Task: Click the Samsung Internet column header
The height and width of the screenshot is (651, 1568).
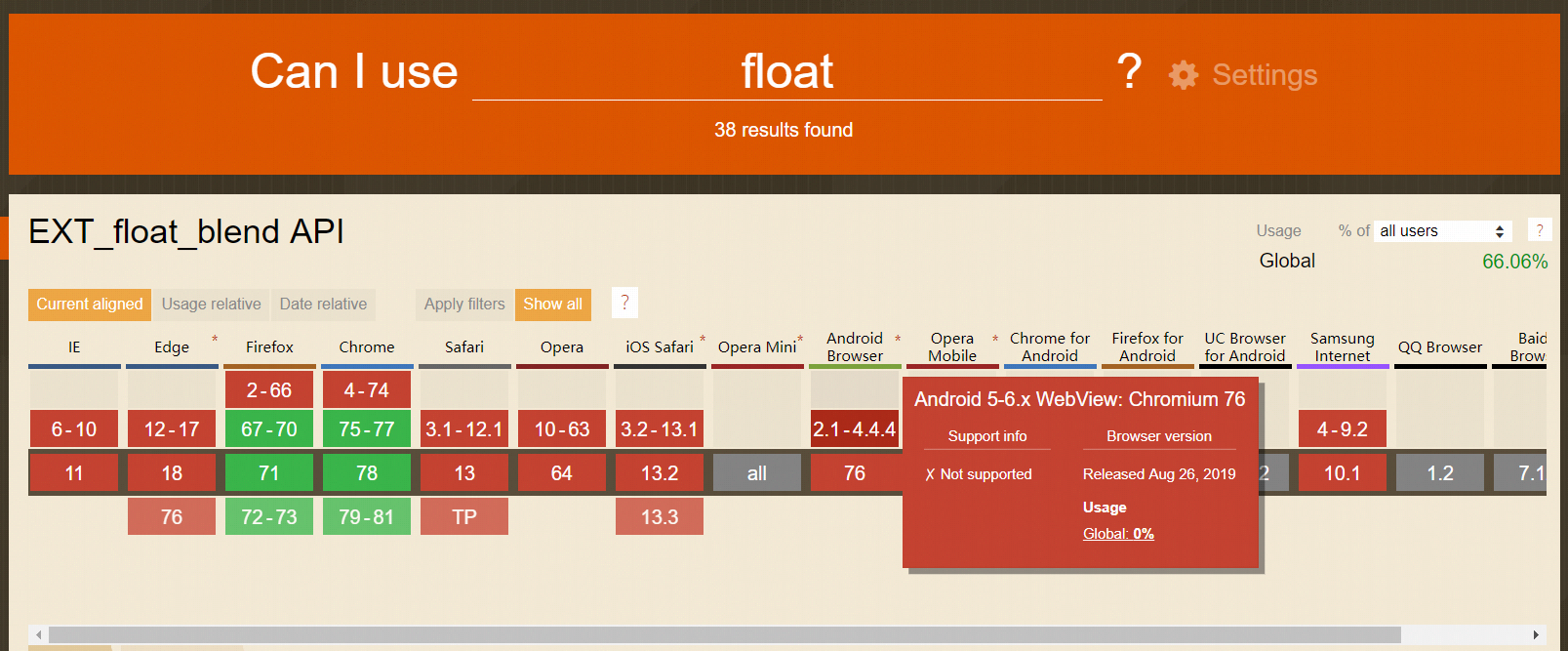Action: coord(1343,347)
